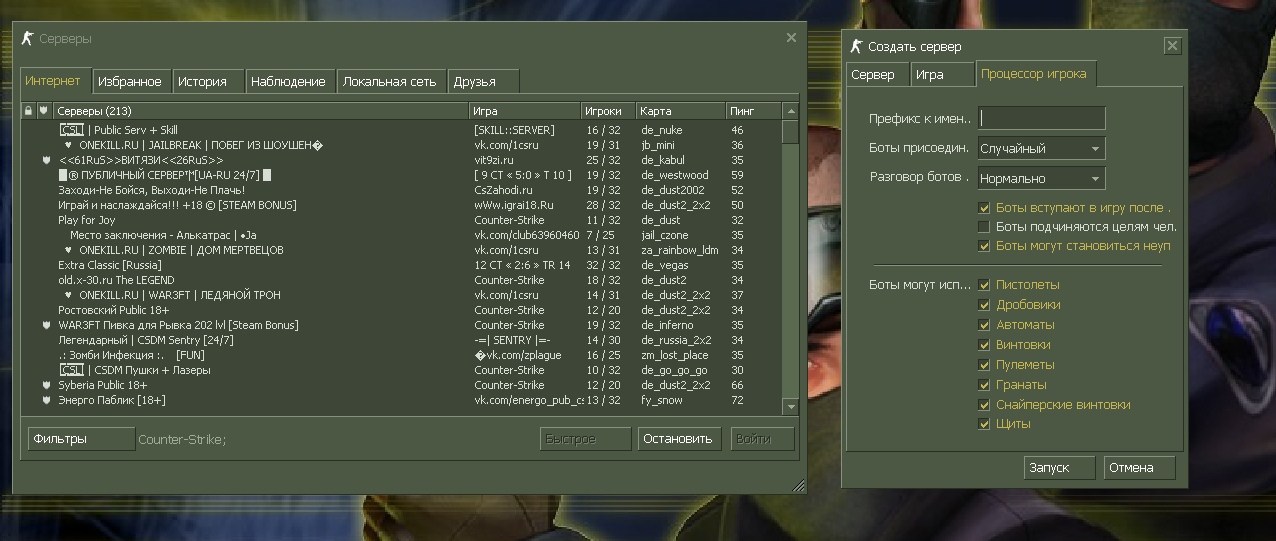The width and height of the screenshot is (1276, 541).
Task: Select server 'ONEKILL.RU | ZOMBIE | ДОМ МЕРТВЕЦОВ'
Action: pos(401,250)
